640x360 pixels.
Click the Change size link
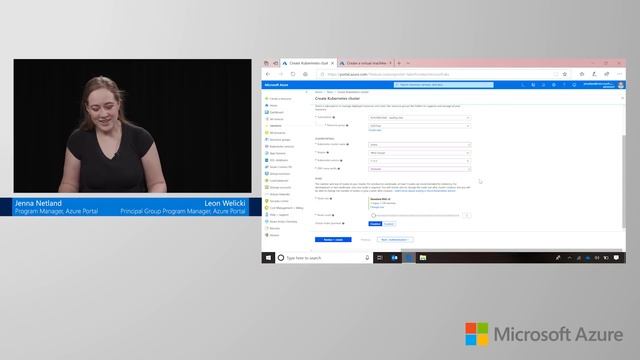coord(377,207)
